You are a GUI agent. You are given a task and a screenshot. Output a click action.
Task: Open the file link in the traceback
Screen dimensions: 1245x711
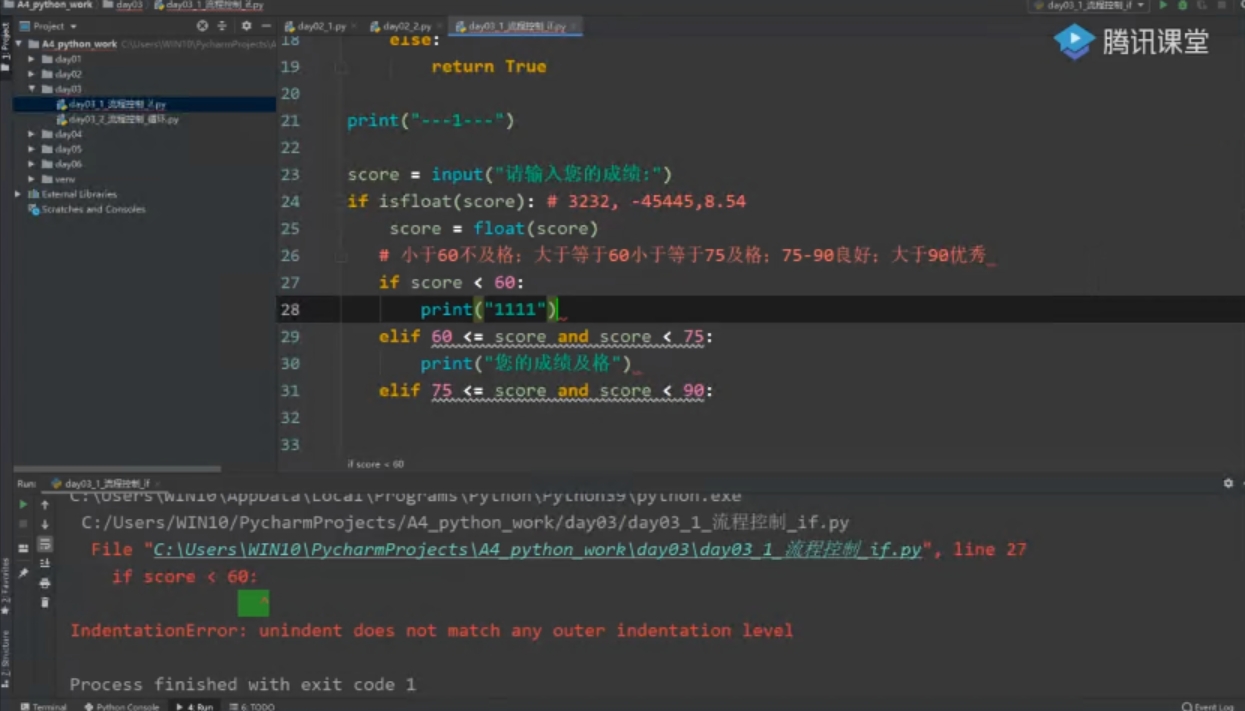click(x=537, y=550)
